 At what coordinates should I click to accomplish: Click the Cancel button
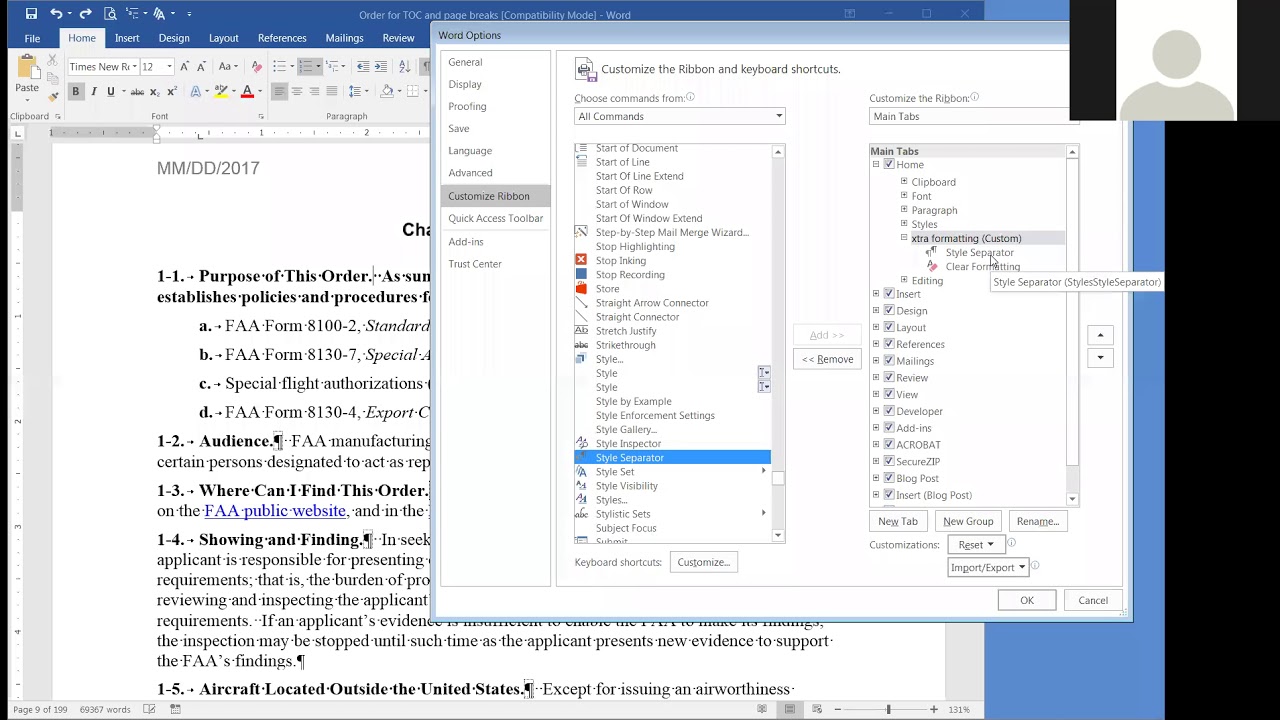point(1093,600)
